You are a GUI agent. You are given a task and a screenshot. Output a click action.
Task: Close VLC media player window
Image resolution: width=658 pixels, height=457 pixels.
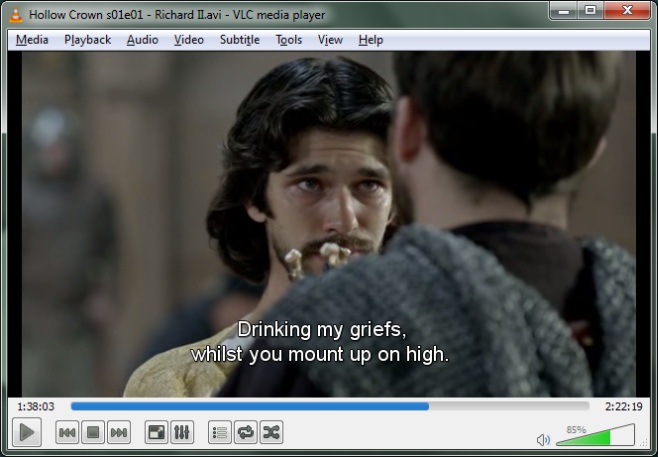point(627,10)
